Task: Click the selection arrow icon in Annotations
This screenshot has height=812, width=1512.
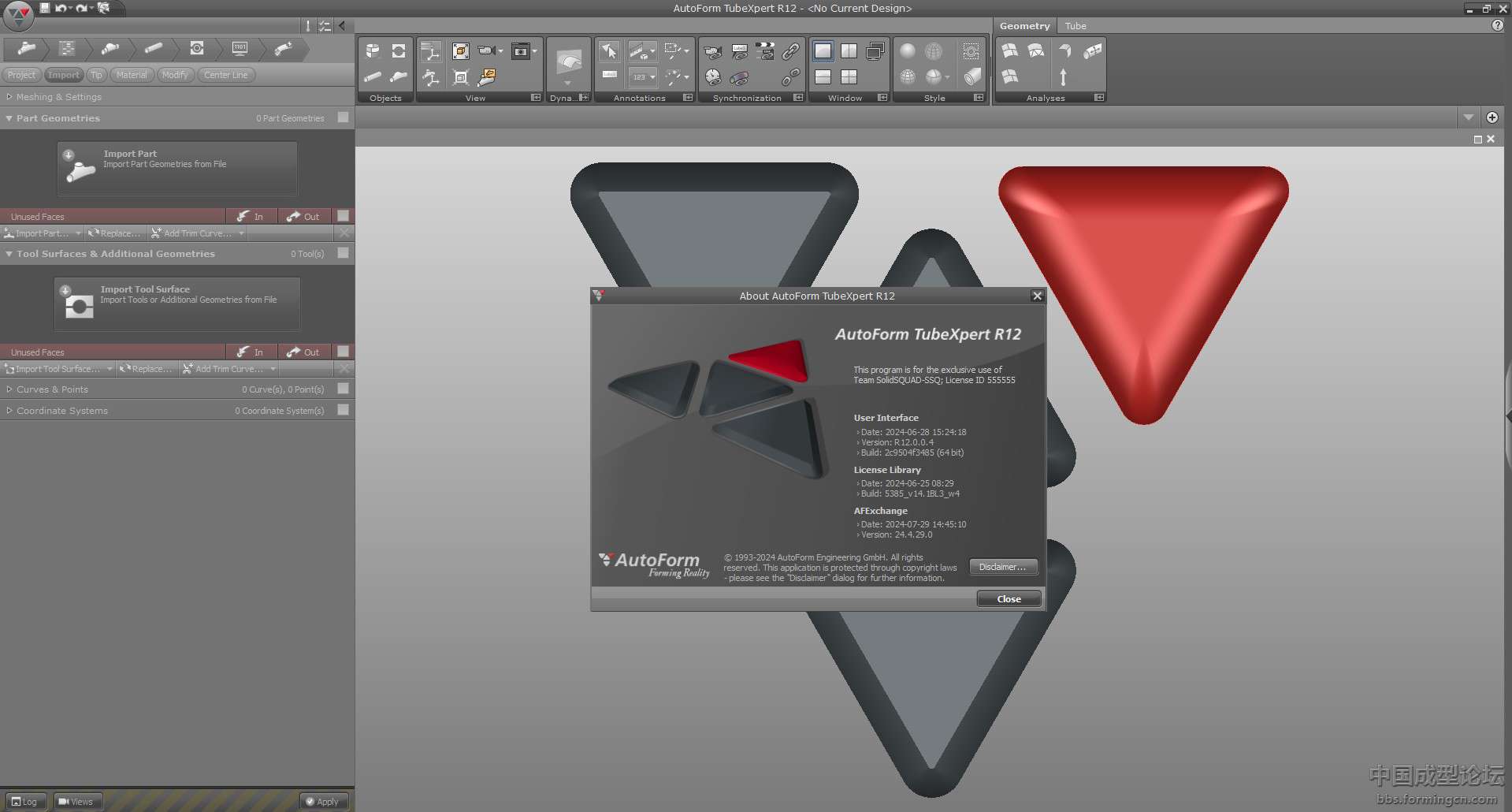Action: pos(609,52)
